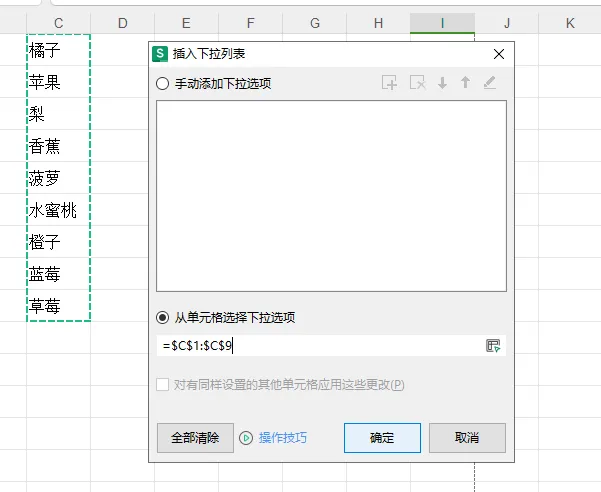The width and height of the screenshot is (601, 492).
Task: Close the 插入下拉列表 dialog
Action: point(499,54)
